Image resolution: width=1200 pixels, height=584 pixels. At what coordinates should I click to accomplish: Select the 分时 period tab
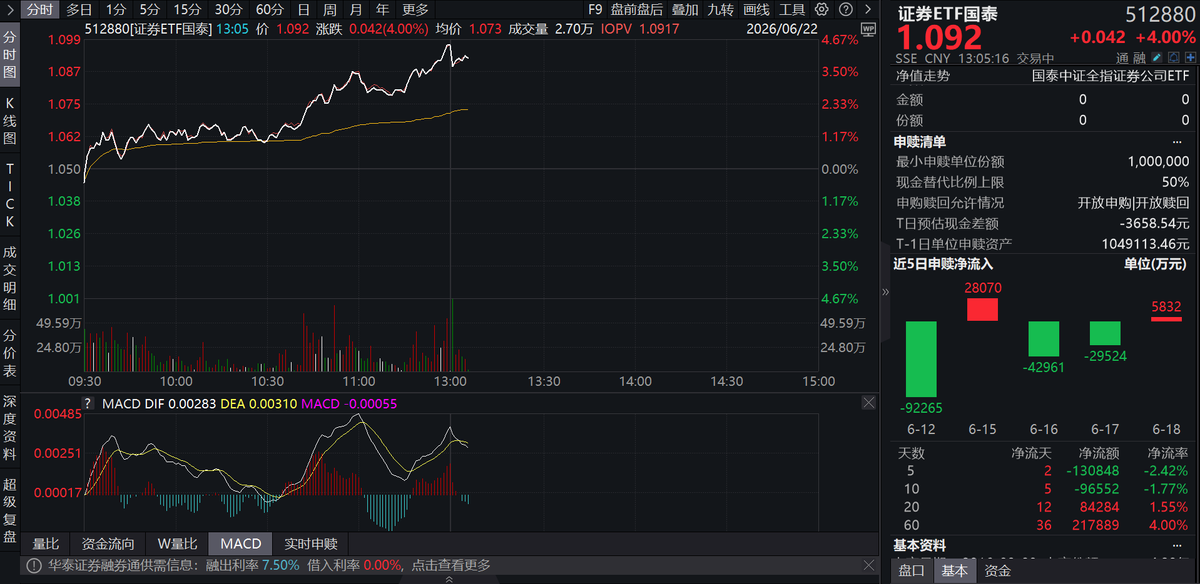(39, 9)
